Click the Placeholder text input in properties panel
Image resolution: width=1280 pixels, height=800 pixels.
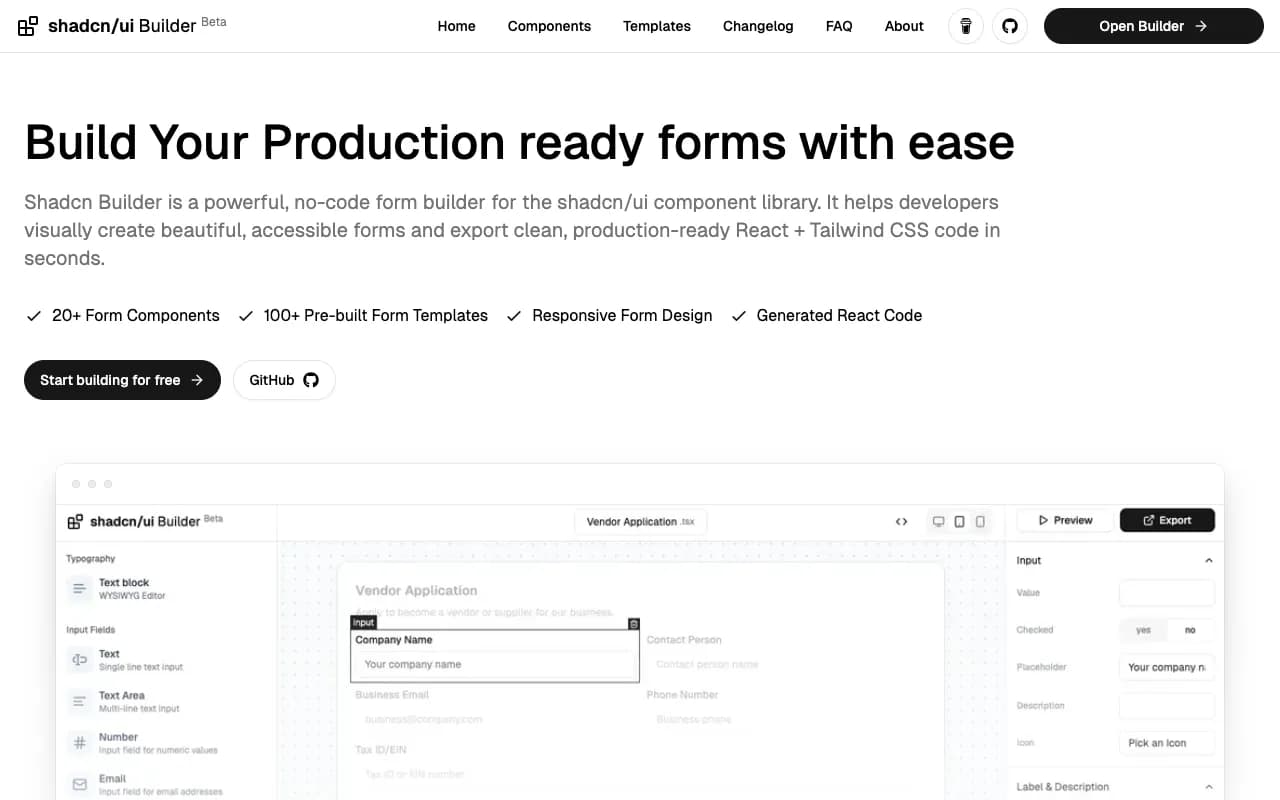1166,667
